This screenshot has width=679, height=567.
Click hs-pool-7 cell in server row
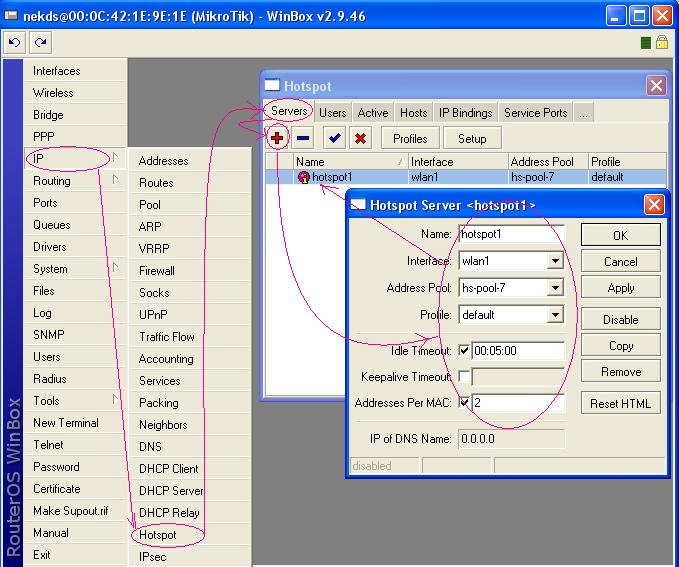548,177
